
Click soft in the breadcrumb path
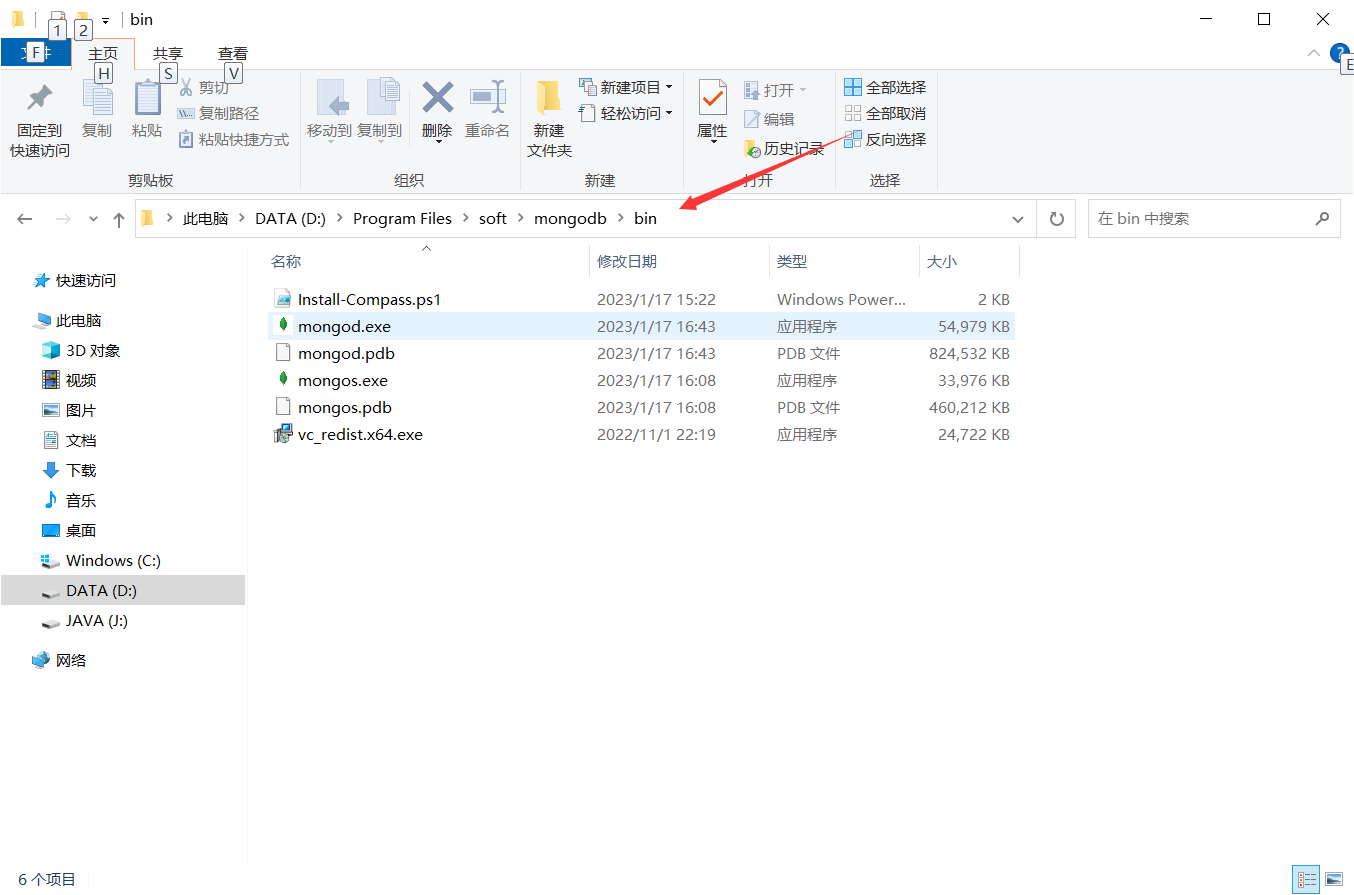[493, 219]
